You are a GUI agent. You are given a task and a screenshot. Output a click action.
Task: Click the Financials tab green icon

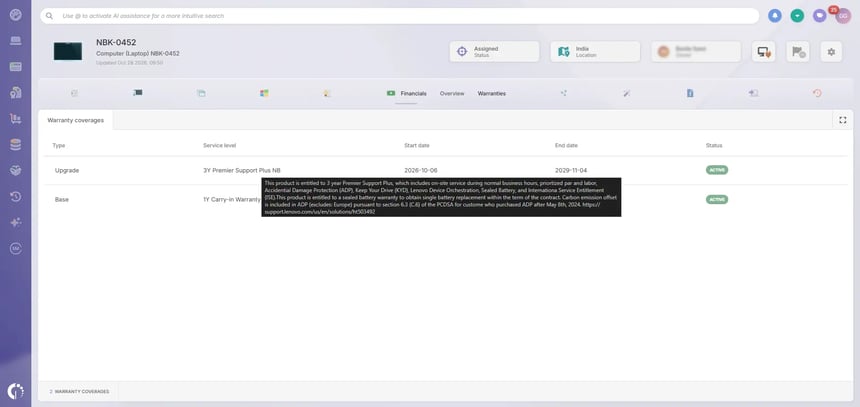(391, 93)
